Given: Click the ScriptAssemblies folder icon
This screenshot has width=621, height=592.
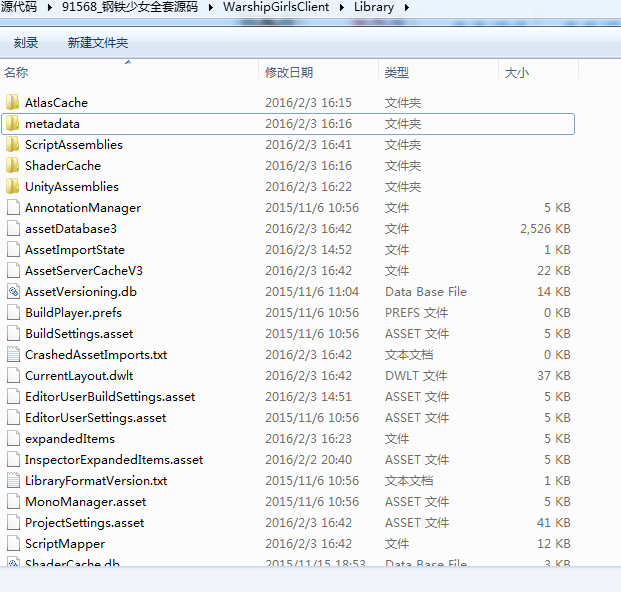Looking at the screenshot, I should [x=13, y=145].
